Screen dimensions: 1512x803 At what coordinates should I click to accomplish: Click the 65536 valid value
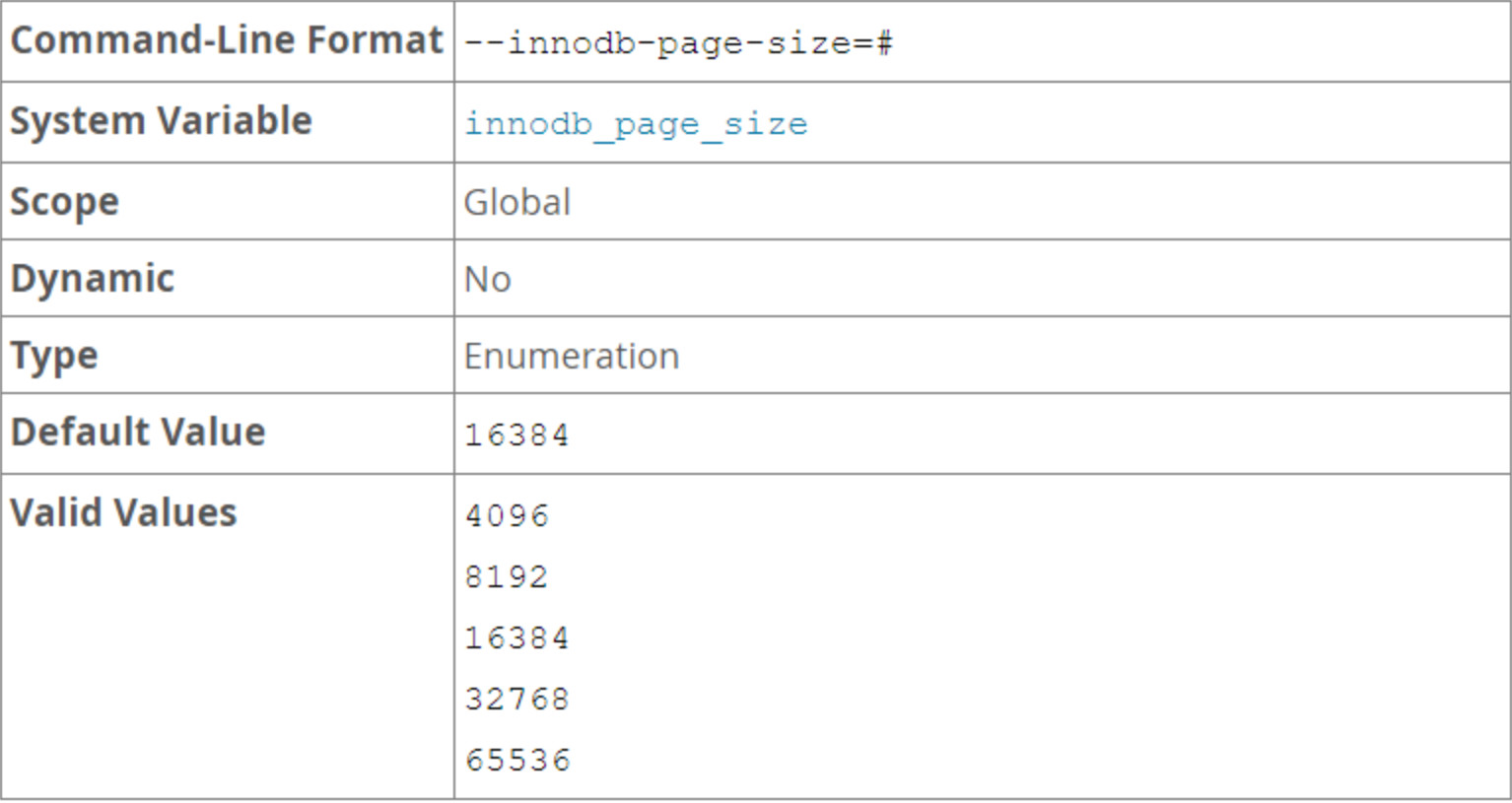coord(517,761)
